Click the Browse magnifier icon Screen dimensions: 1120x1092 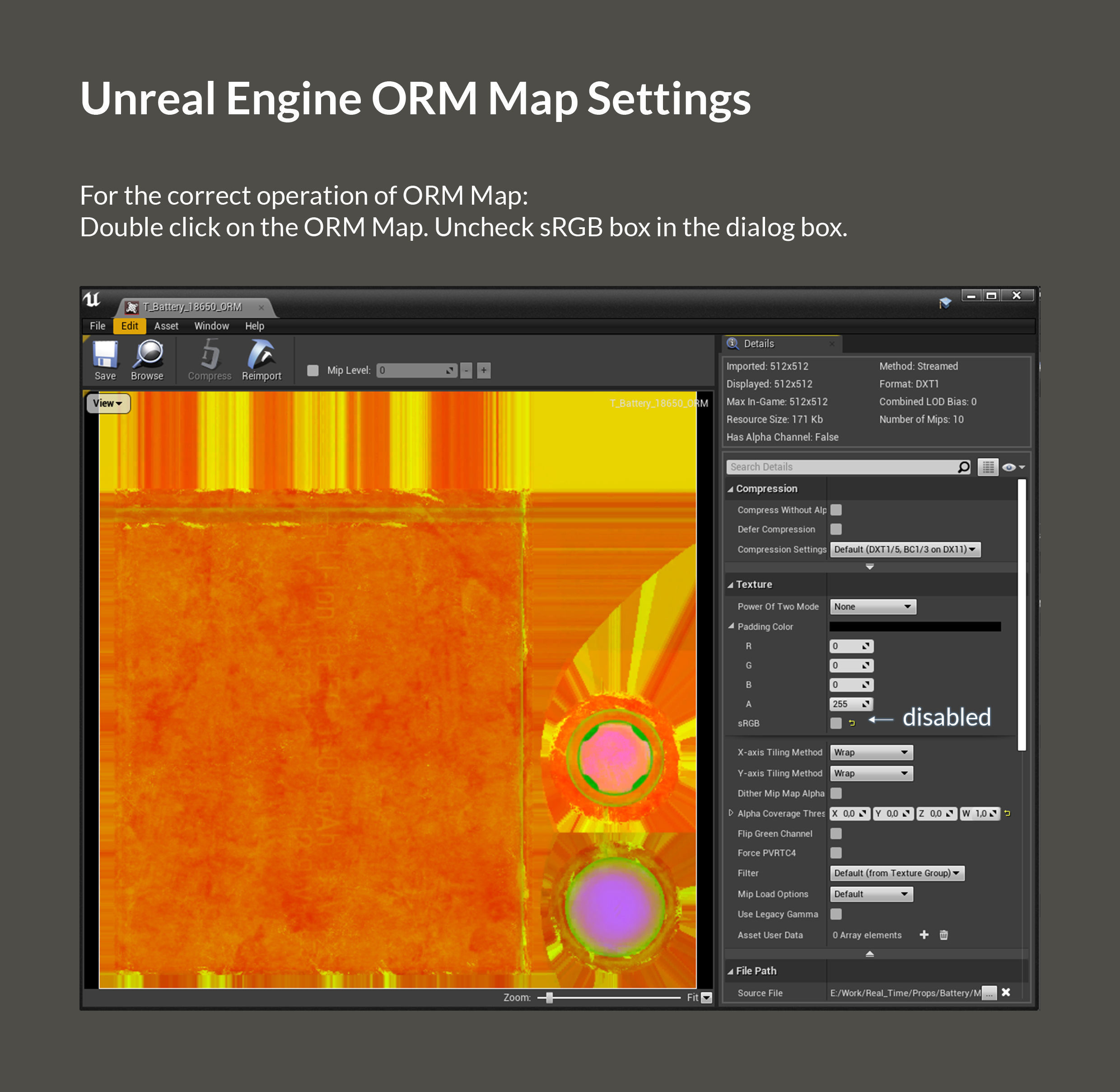pos(148,356)
